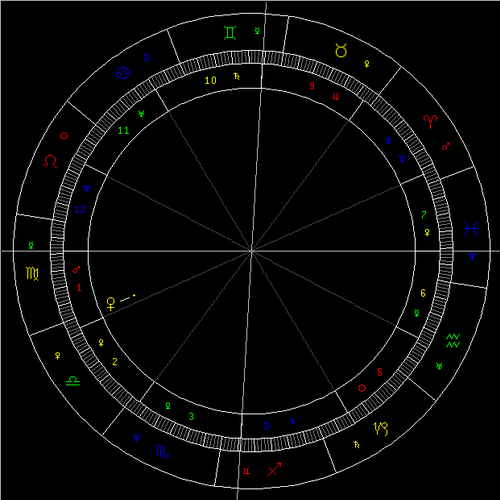Screen dimensions: 500x500
Task: Click the blue trident glyph beside Scorpio
Action: pos(136,438)
